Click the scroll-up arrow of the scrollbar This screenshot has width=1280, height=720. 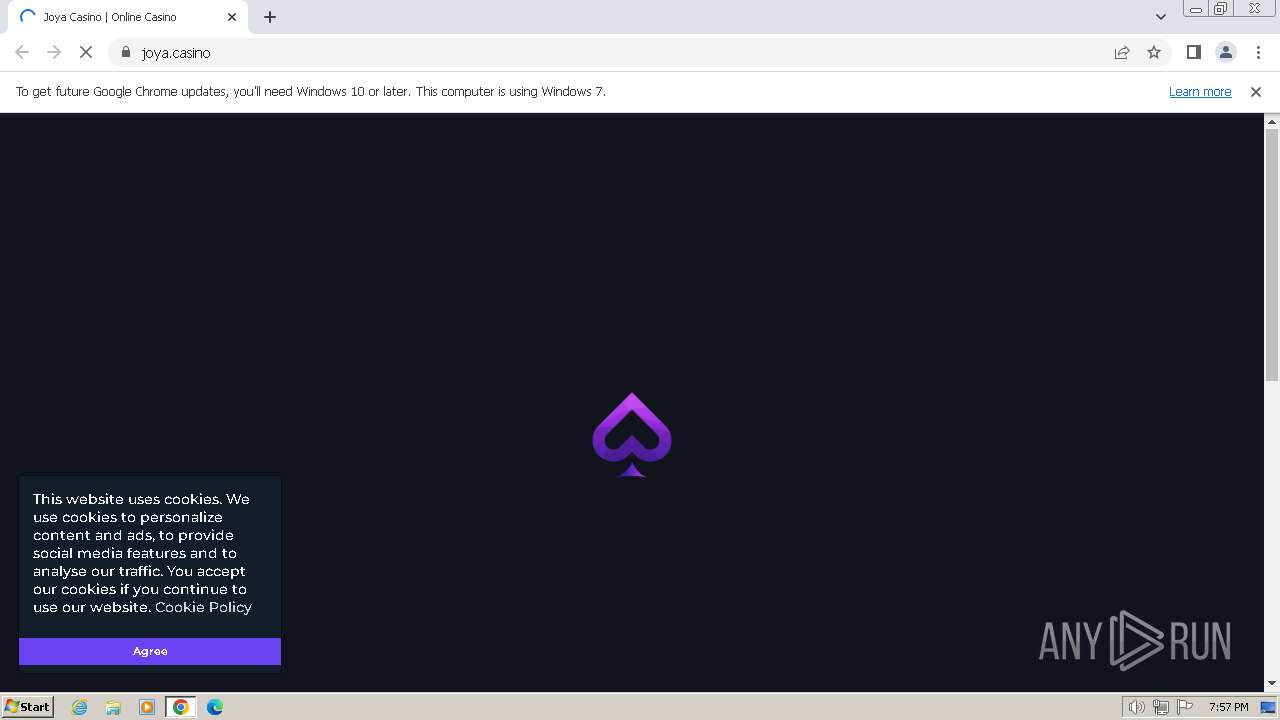pyautogui.click(x=1272, y=121)
